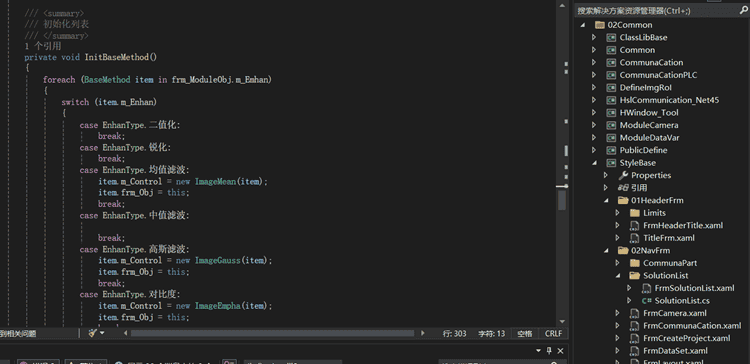Toggle auto-hide pin on bottom panel
The height and width of the screenshot is (364, 750).
tap(549, 350)
